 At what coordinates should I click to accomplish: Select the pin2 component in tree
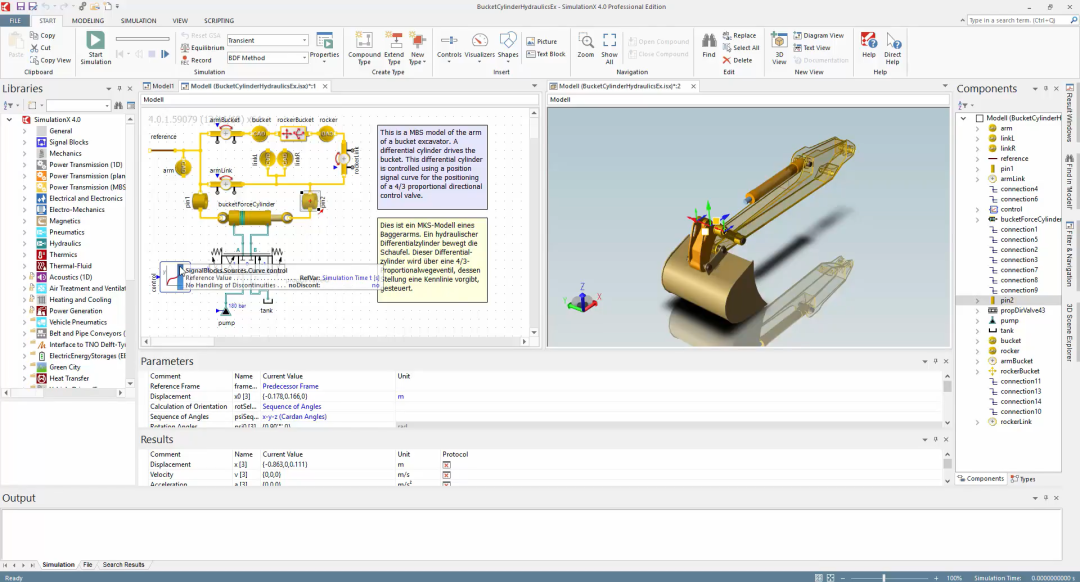(1007, 300)
